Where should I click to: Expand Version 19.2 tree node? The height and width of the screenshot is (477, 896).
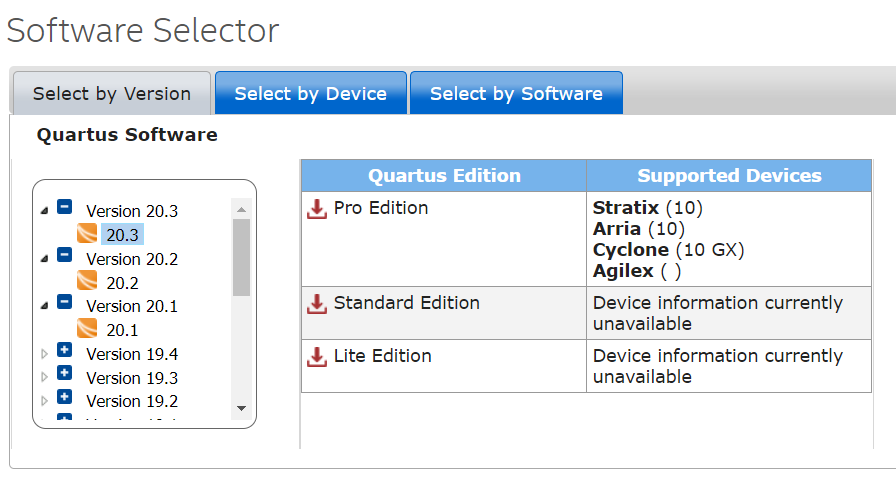coord(65,398)
